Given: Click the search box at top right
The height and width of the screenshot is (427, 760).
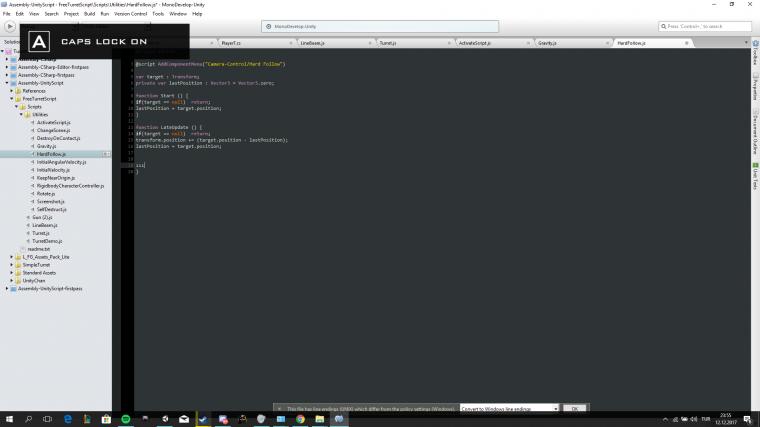Looking at the screenshot, I should (x=705, y=26).
